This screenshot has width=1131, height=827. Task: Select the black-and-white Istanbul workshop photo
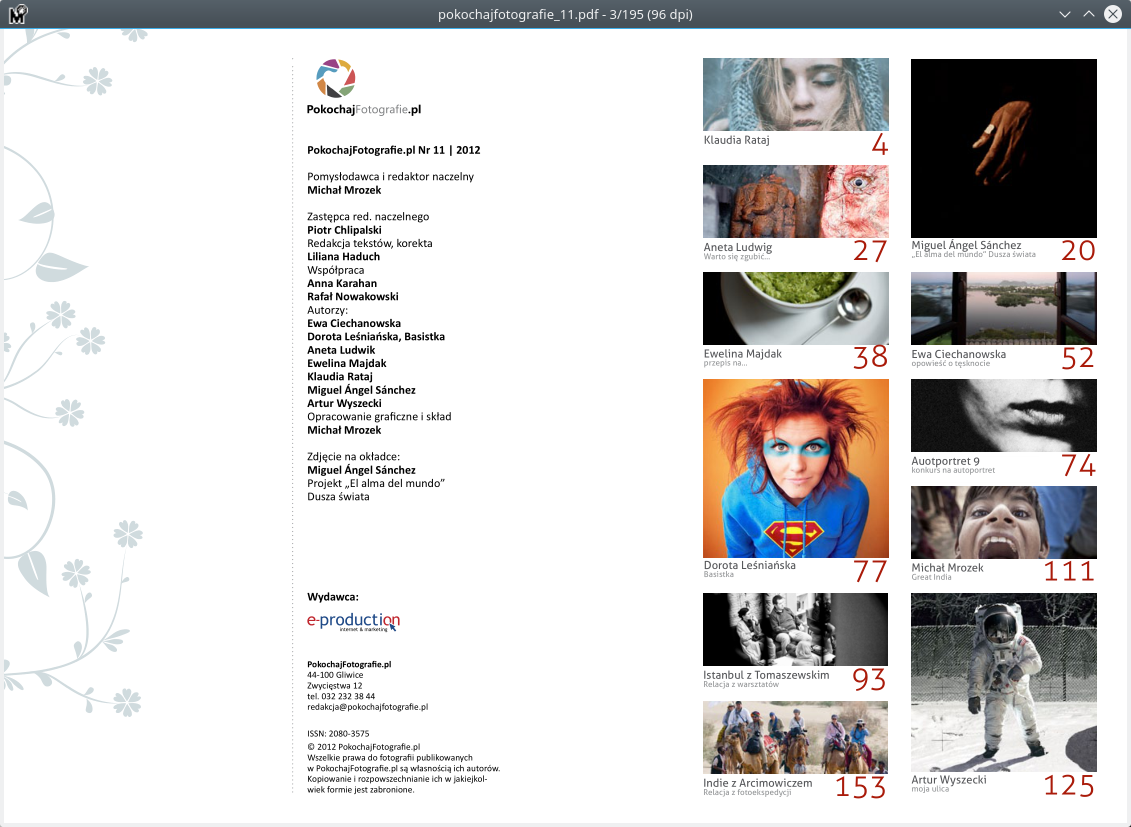(796, 629)
